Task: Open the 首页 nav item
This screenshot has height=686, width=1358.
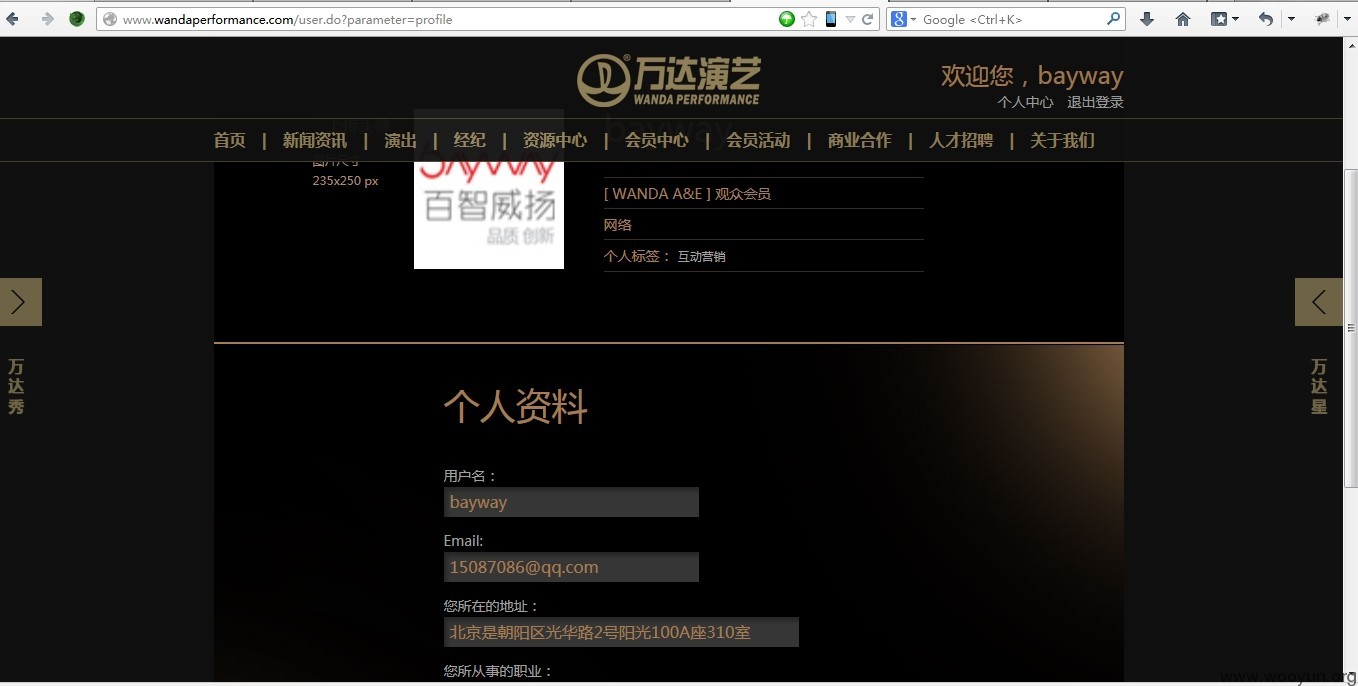Action: pos(229,140)
